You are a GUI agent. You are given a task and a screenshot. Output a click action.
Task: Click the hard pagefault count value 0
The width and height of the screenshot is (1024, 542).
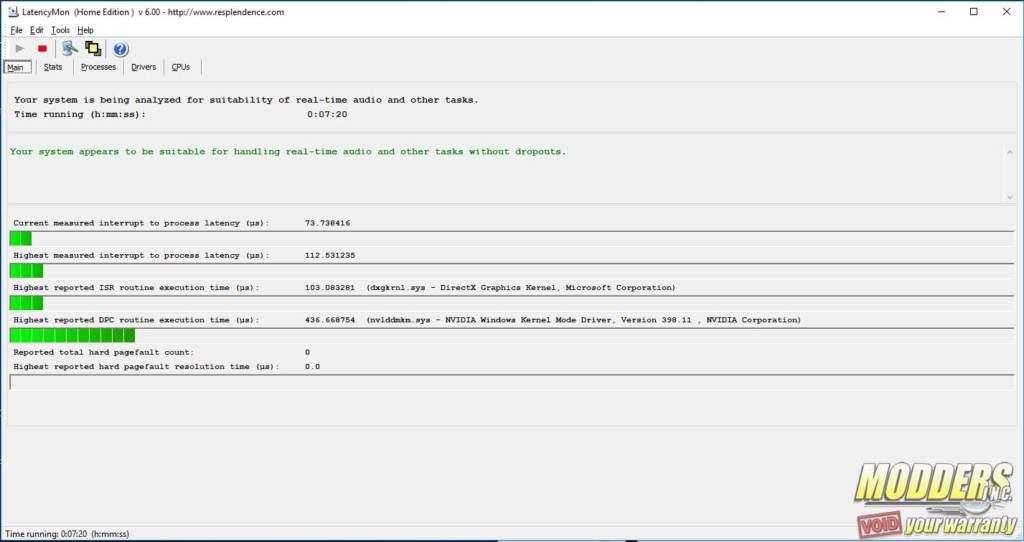pyautogui.click(x=308, y=353)
